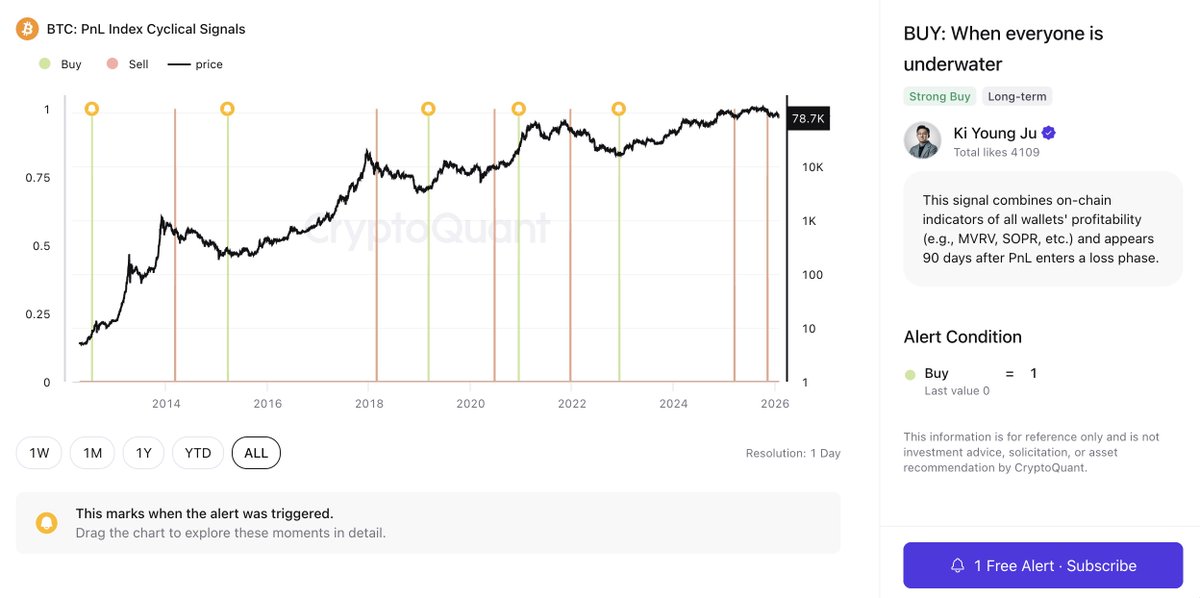
Task: Click the Strong Buy tag
Action: (939, 96)
